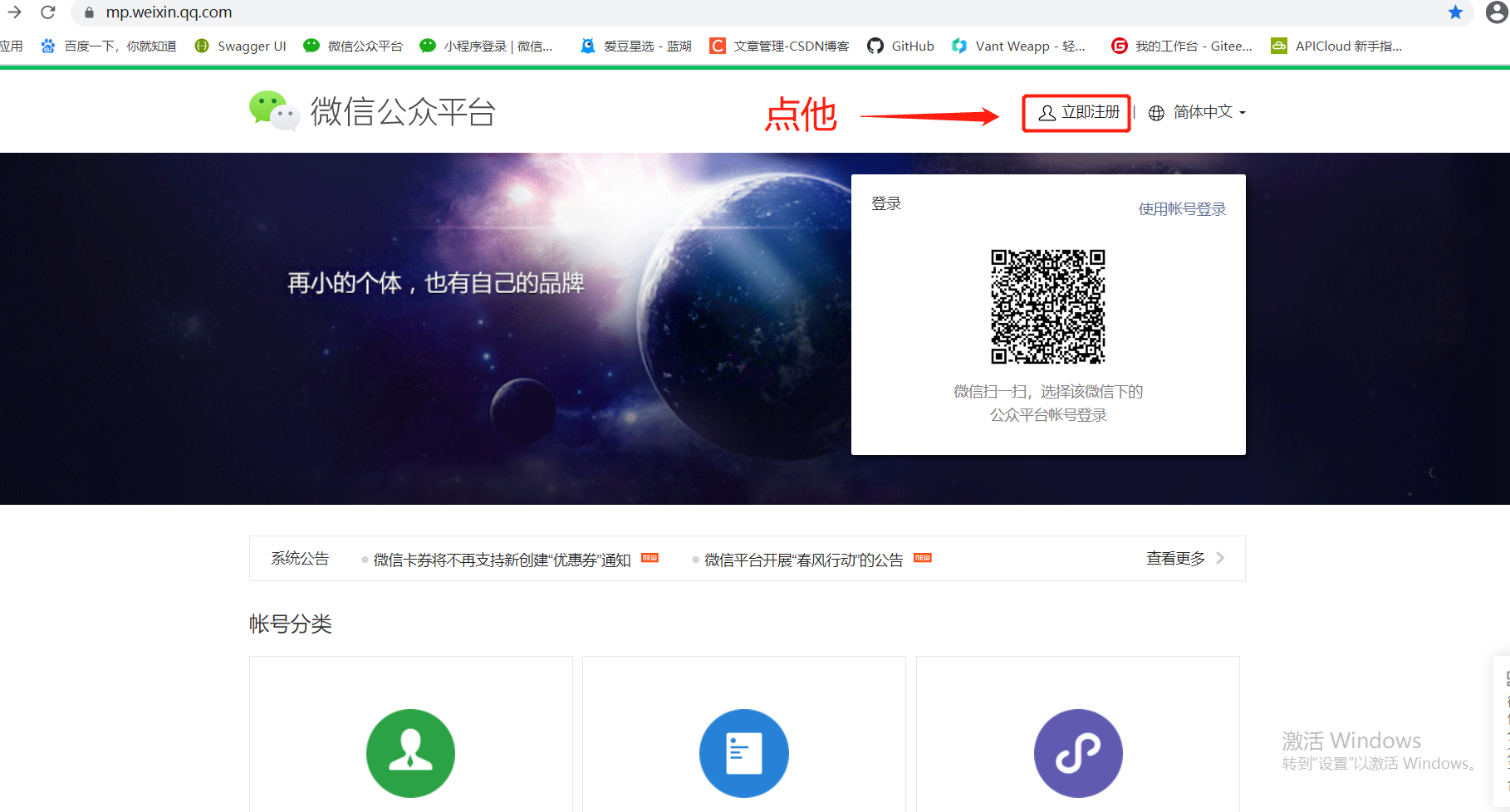The image size is (1510, 812).
Task: Click the login QR code
Action: [1048, 306]
